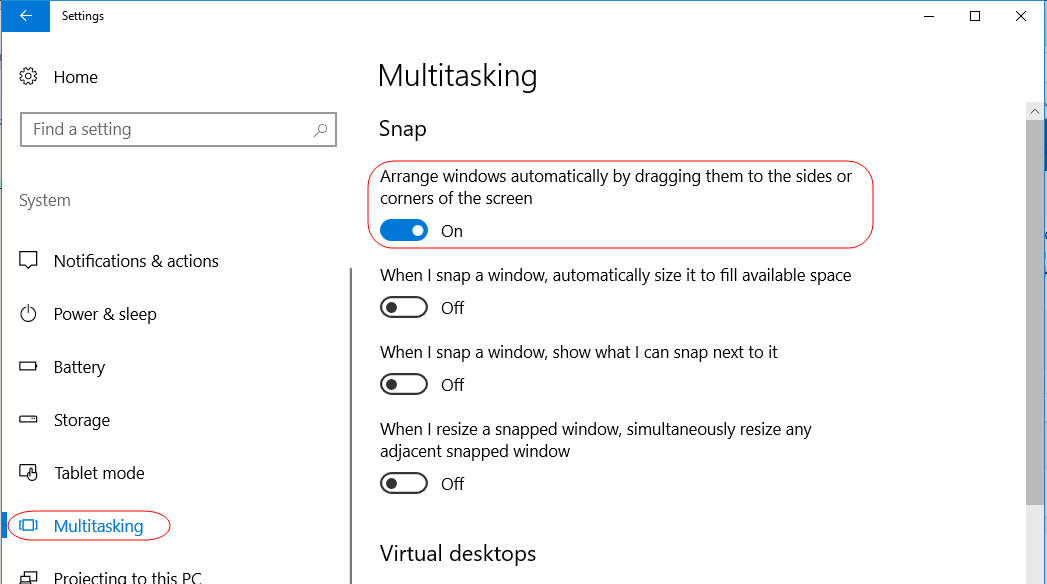Turn off automatic window arranging by dragging
The width and height of the screenshot is (1047, 584).
[404, 230]
